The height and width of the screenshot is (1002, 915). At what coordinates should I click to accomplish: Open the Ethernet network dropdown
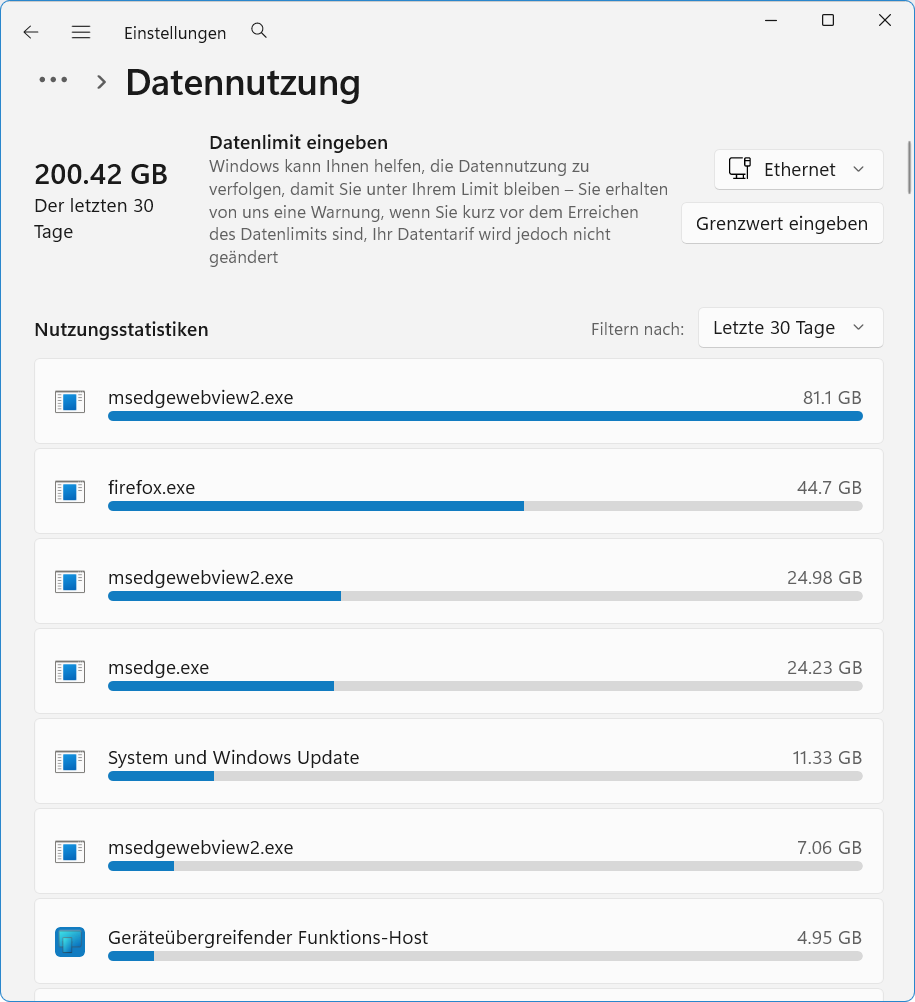click(799, 169)
